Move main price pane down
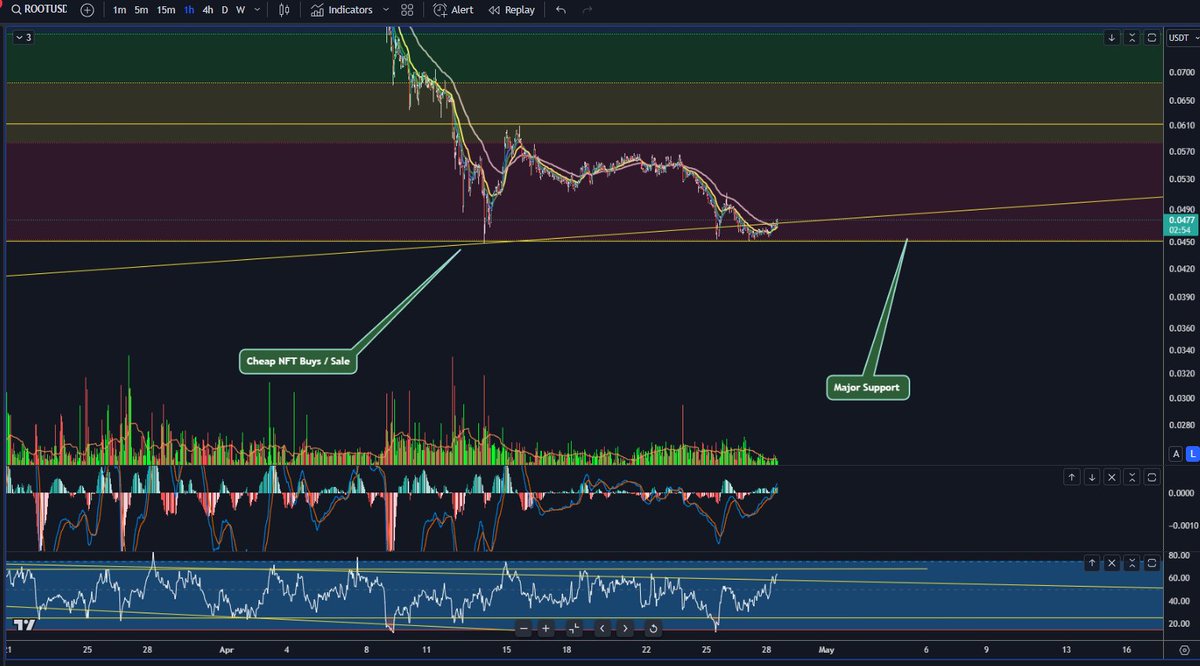 click(x=1112, y=38)
